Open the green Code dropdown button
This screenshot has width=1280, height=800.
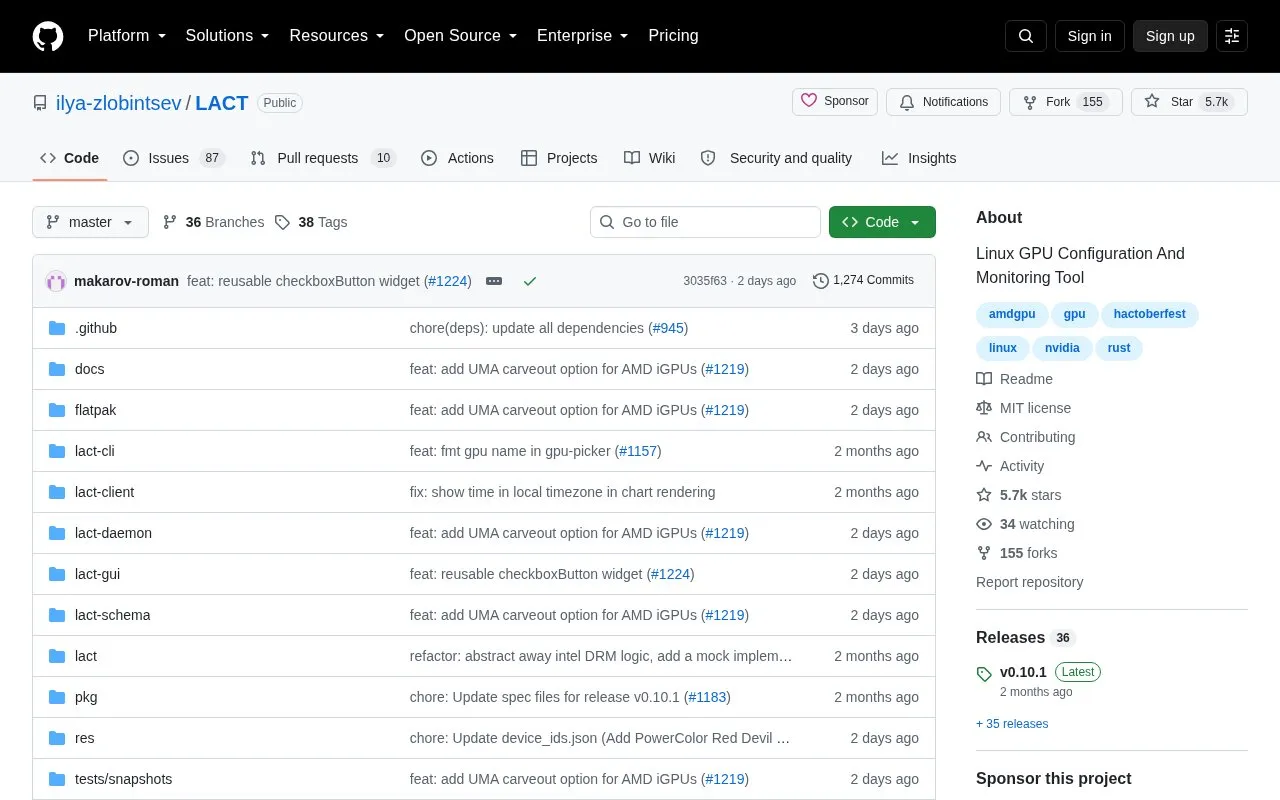pos(882,222)
